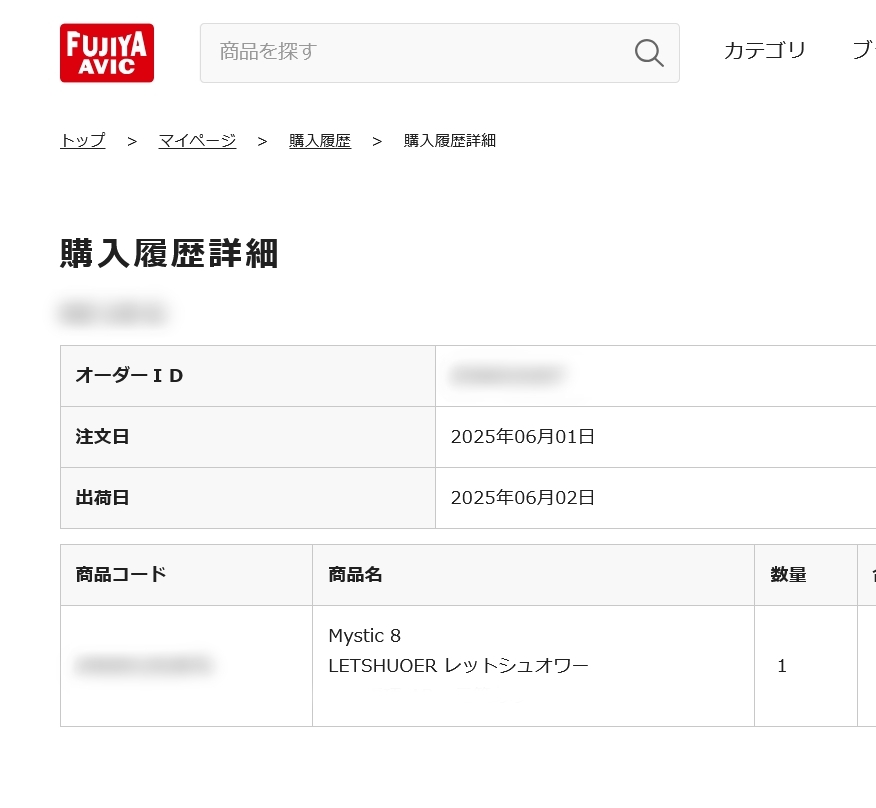Screen dimensions: 876x808
Task: Click the magnifying glass search icon
Action: click(649, 53)
